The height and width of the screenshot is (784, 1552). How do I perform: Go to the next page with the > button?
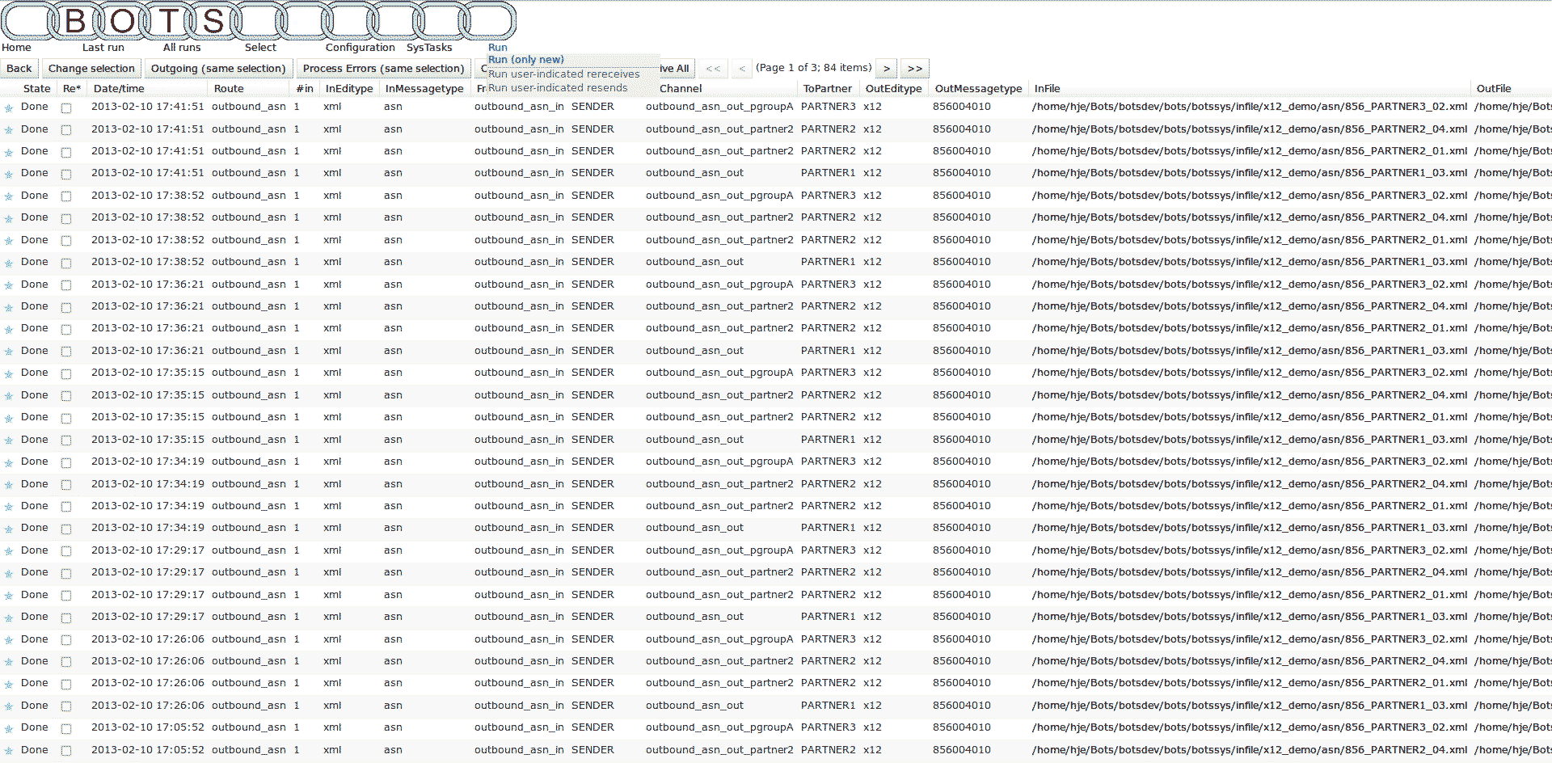886,68
